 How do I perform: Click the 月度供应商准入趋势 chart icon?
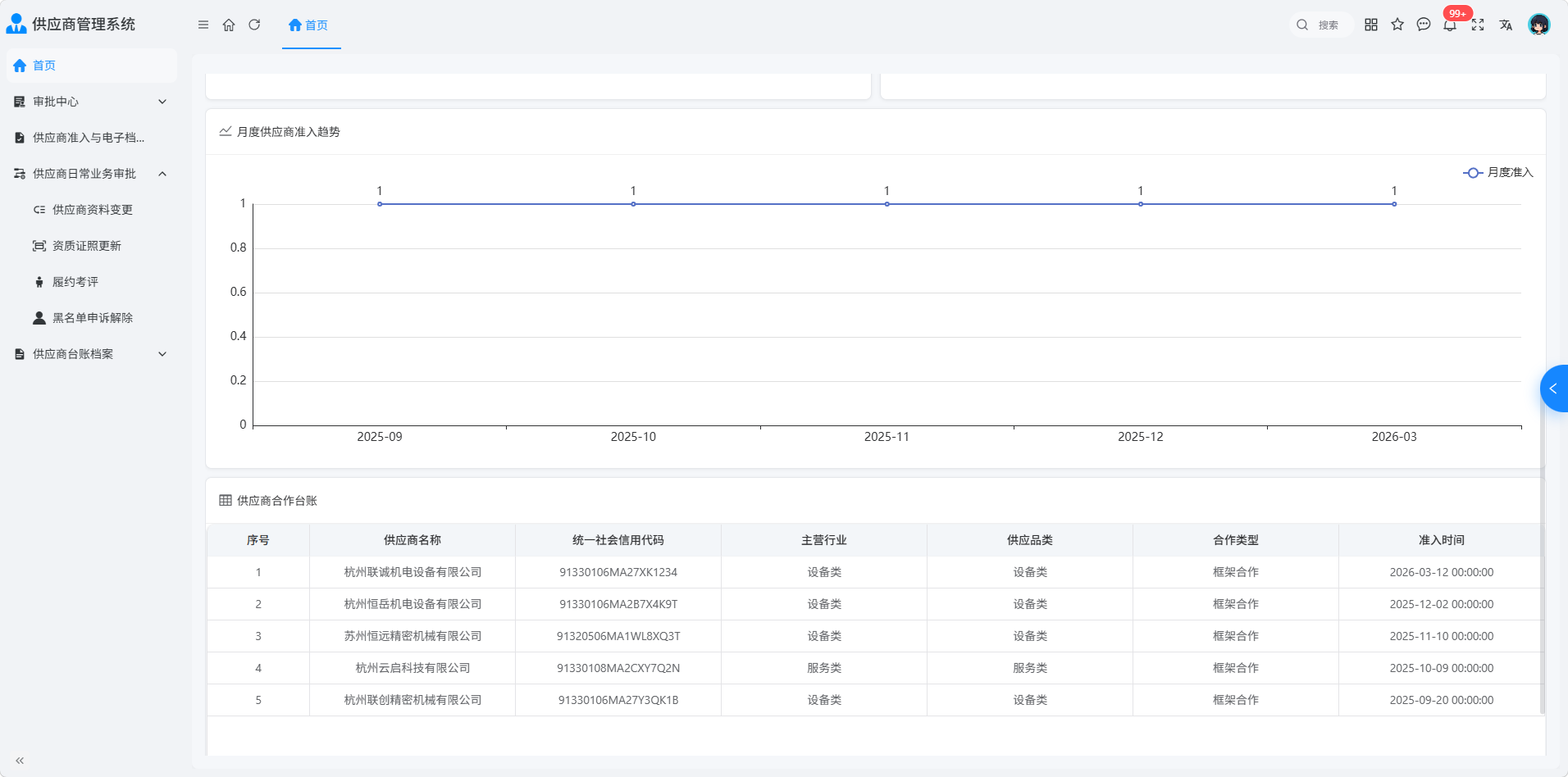(226, 131)
